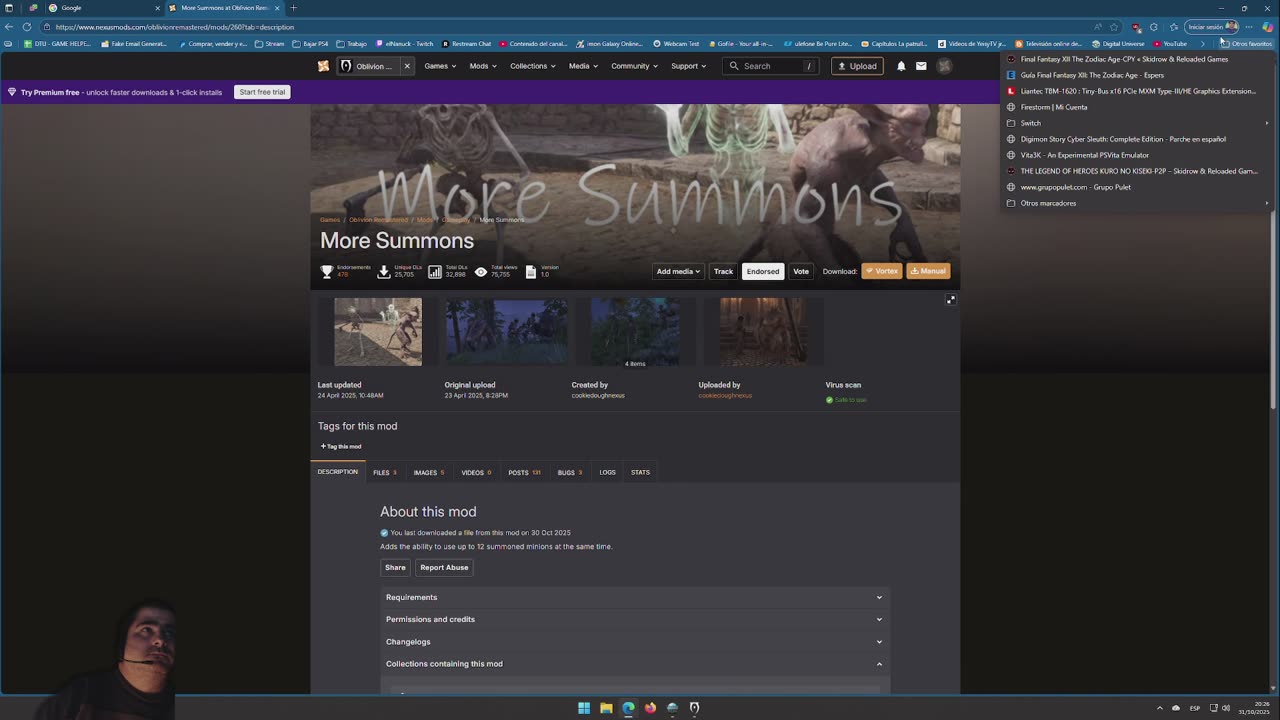Screen dimensions: 1280x720
Task: Expand Permissions and credits section
Action: coord(635,619)
